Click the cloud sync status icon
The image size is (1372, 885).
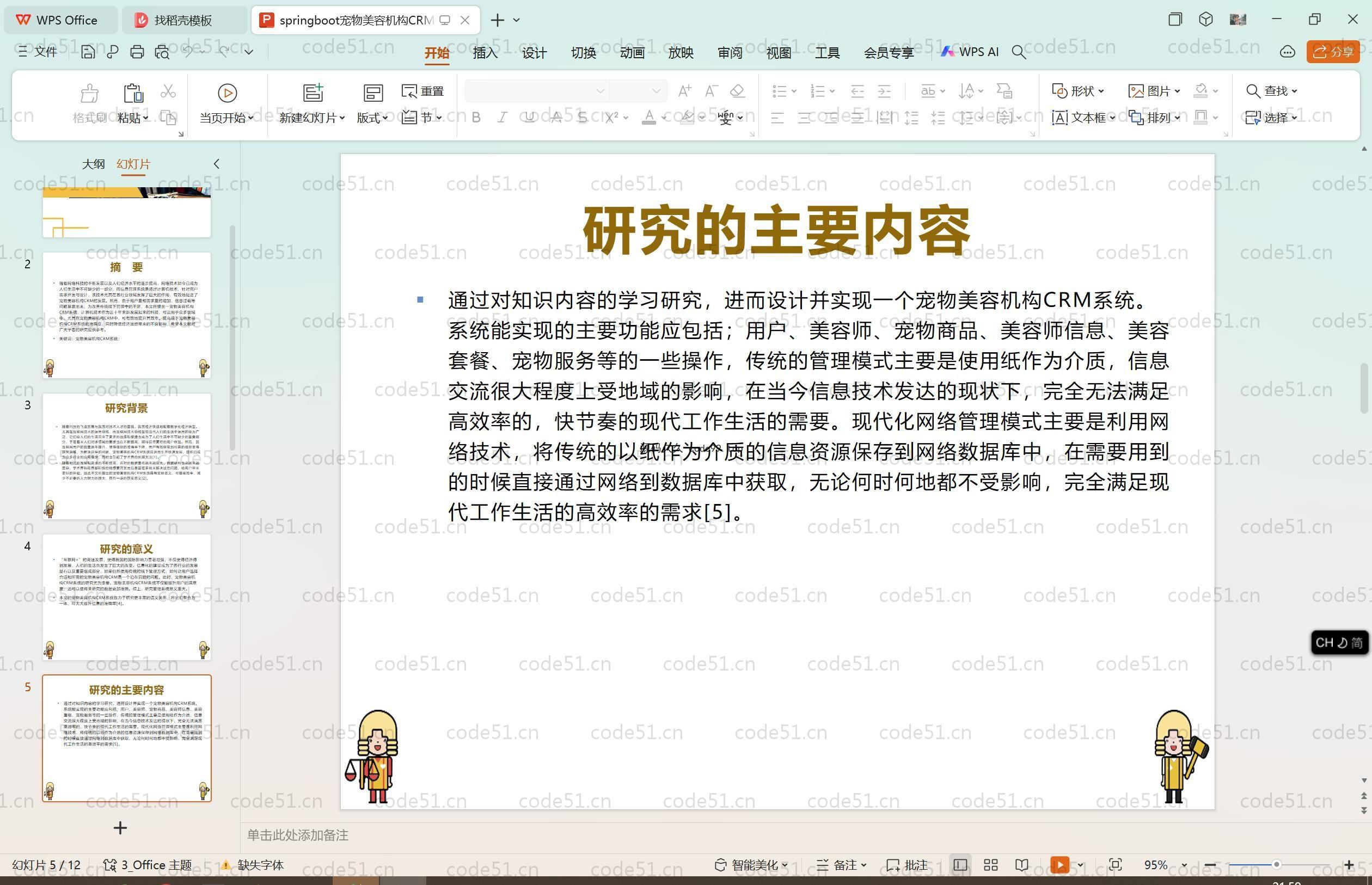coord(1287,52)
